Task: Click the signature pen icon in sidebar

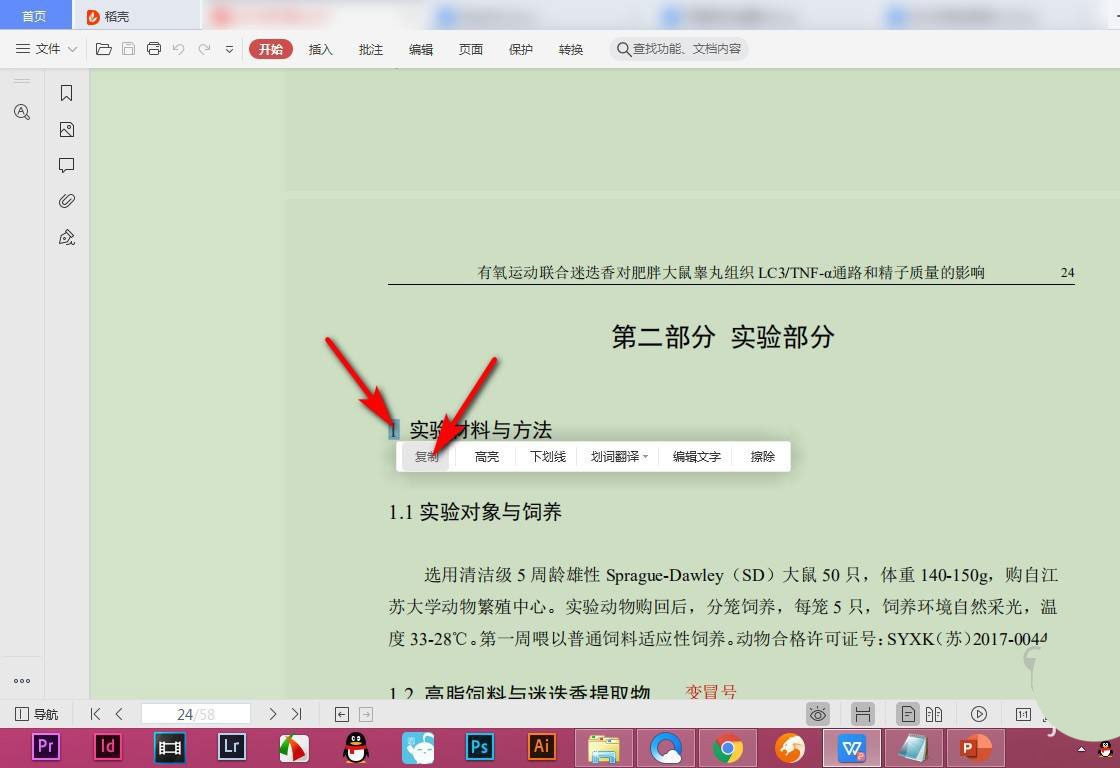Action: coord(67,237)
